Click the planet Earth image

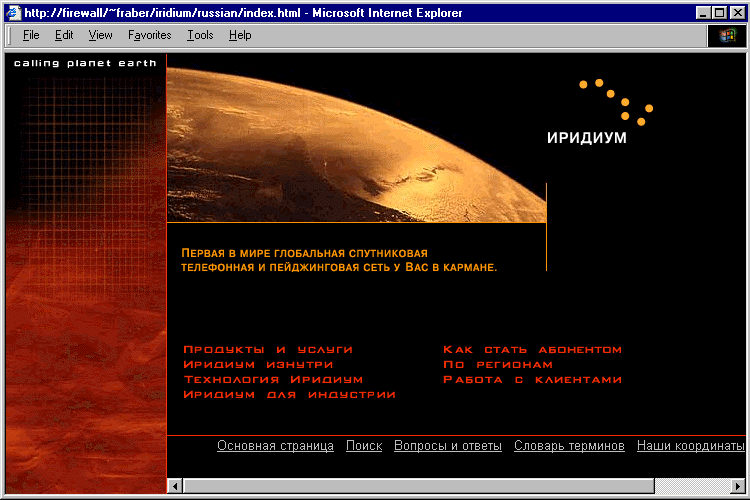356,144
